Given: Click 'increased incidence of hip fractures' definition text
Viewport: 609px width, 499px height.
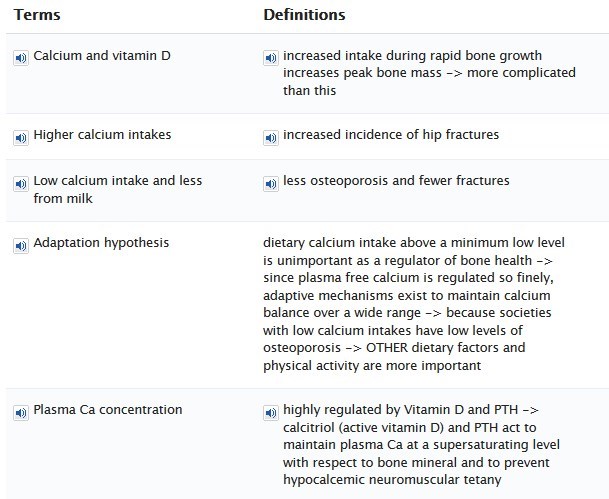Looking at the screenshot, I should point(391,135).
